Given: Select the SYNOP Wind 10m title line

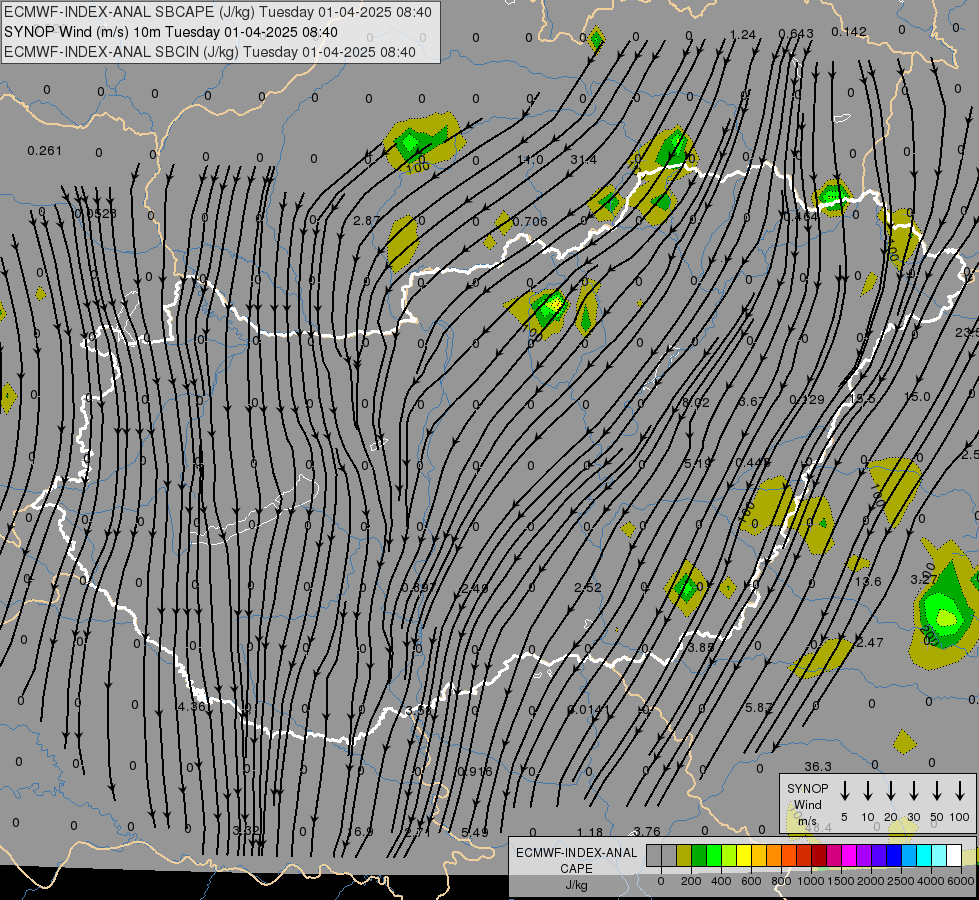Looking at the screenshot, I should 171,32.
